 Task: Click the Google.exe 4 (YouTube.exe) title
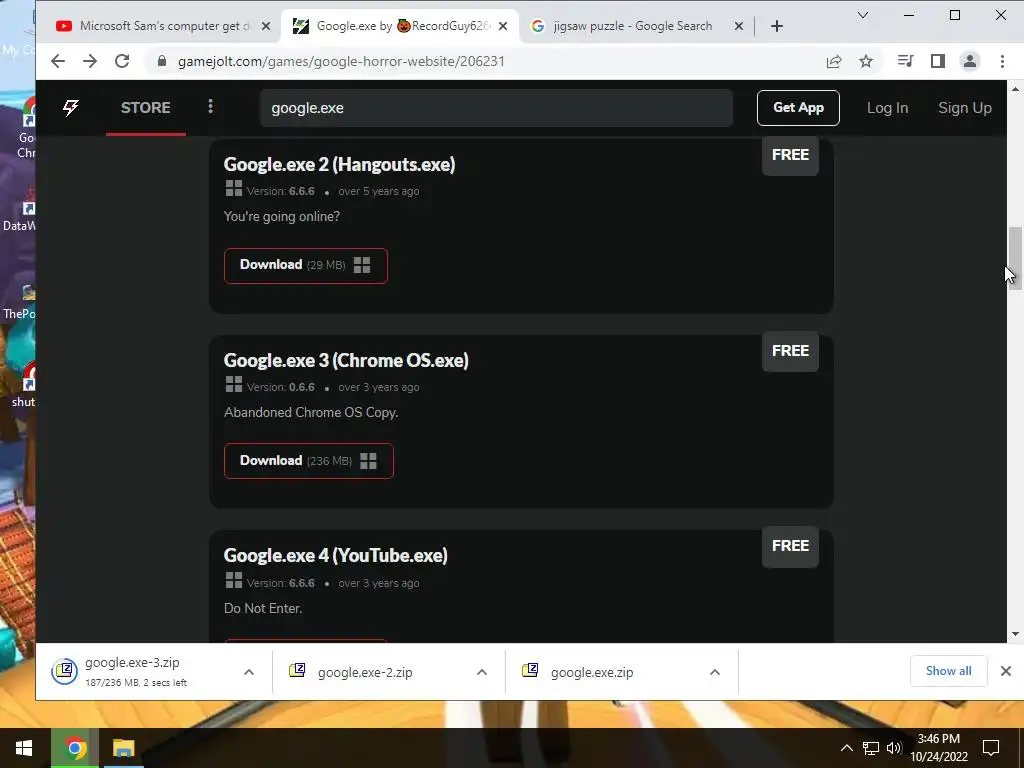pos(336,555)
